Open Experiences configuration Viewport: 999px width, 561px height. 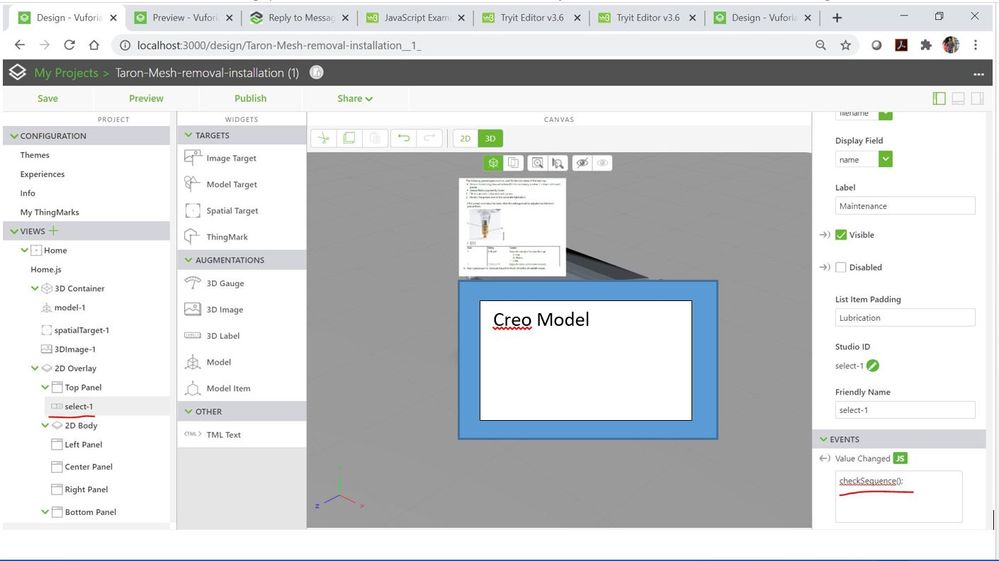click(x=42, y=174)
